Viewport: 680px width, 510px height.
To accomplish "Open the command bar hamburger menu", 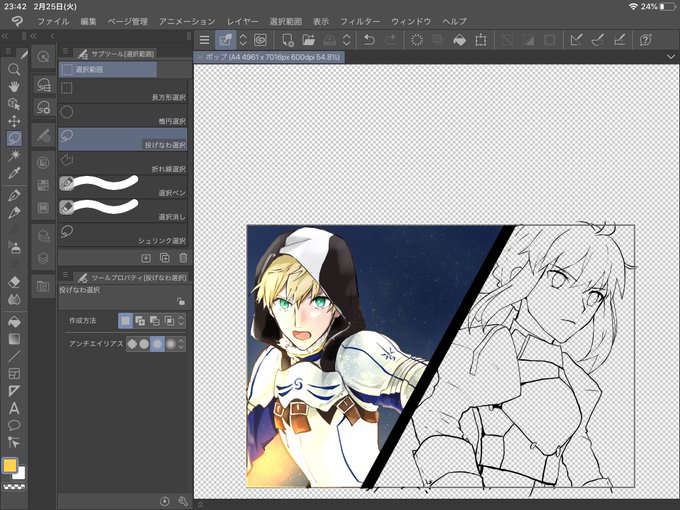I will [x=205, y=40].
